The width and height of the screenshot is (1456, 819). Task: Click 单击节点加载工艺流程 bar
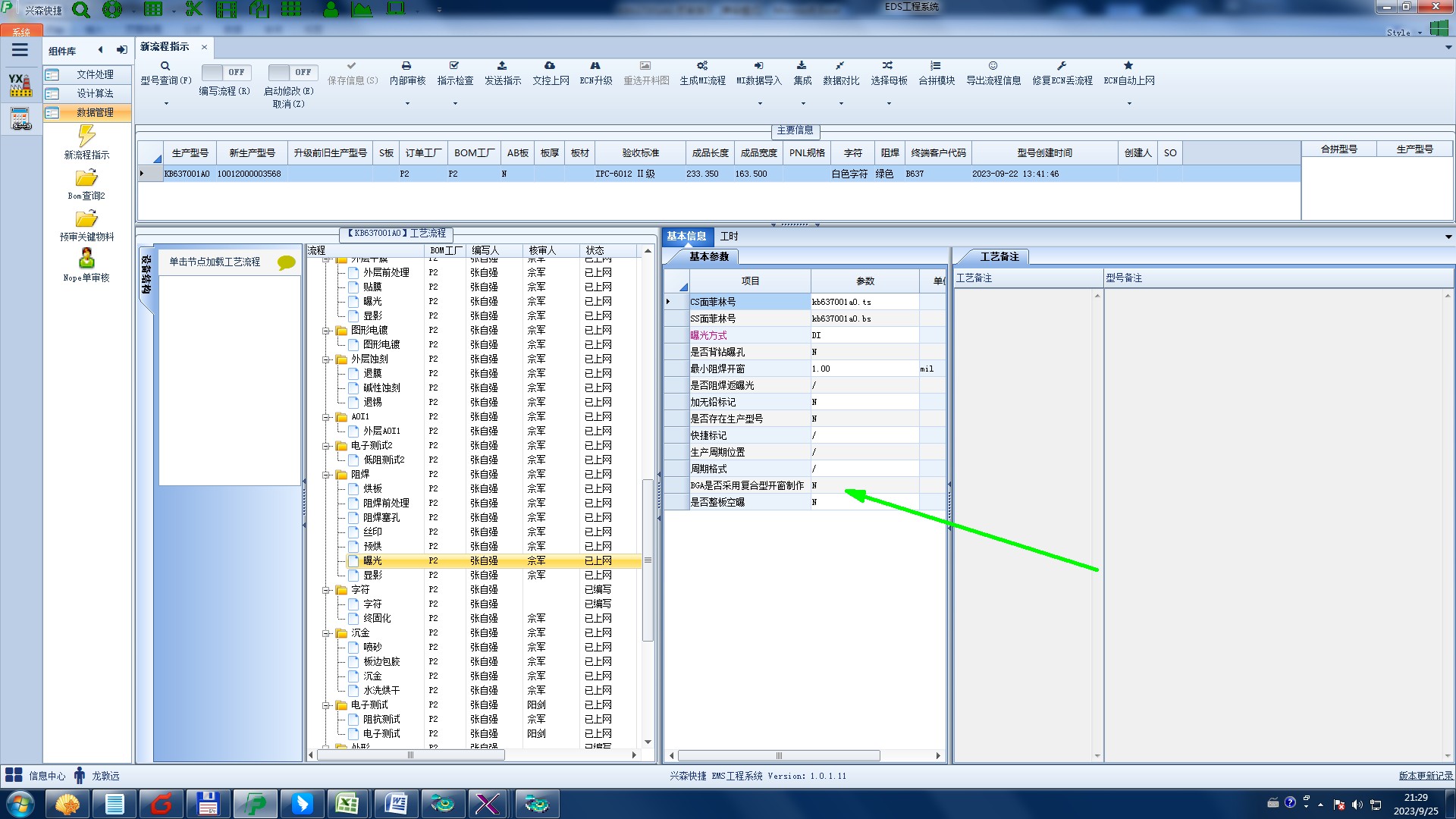click(x=230, y=262)
